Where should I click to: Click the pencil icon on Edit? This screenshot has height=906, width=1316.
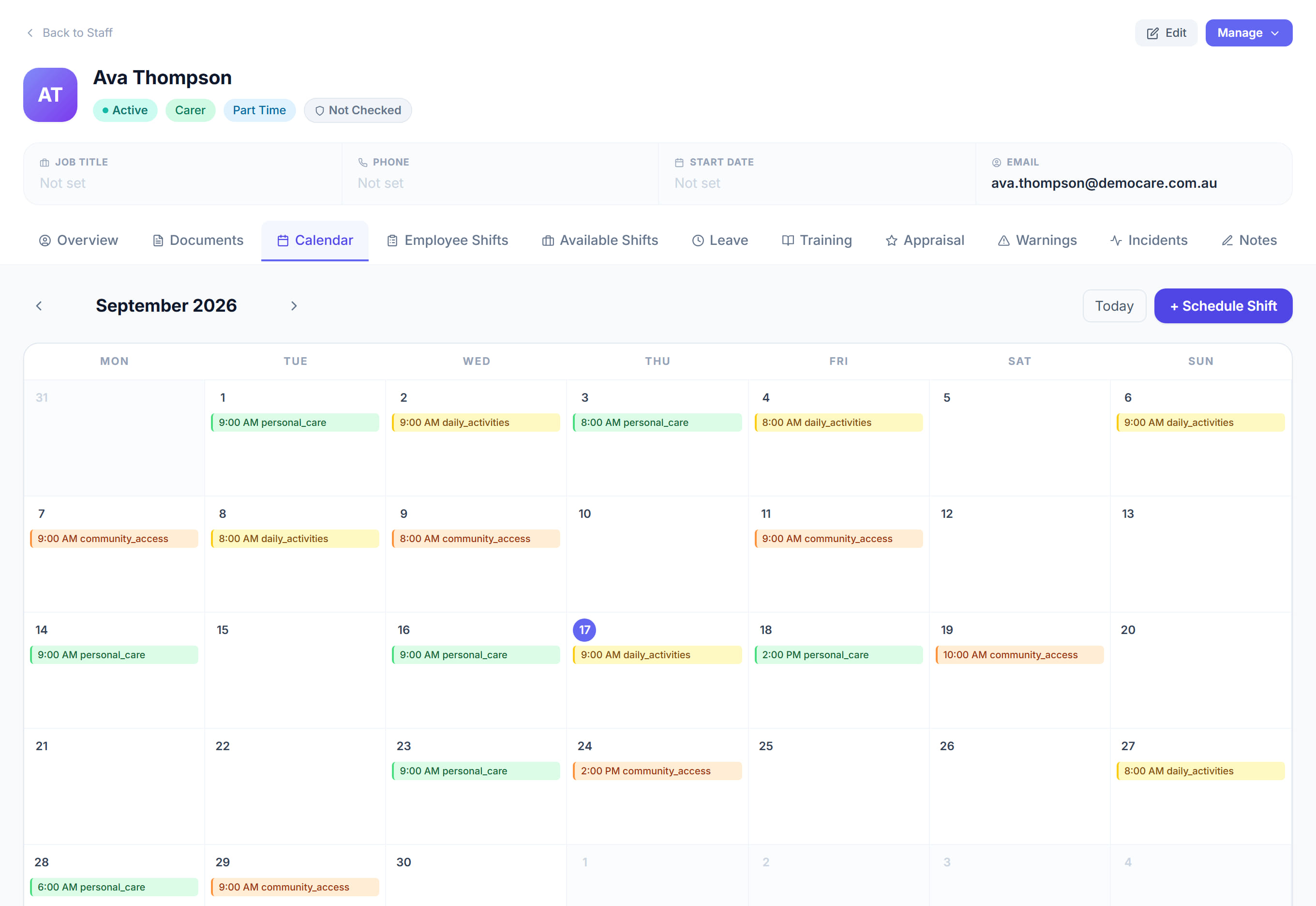[1152, 33]
